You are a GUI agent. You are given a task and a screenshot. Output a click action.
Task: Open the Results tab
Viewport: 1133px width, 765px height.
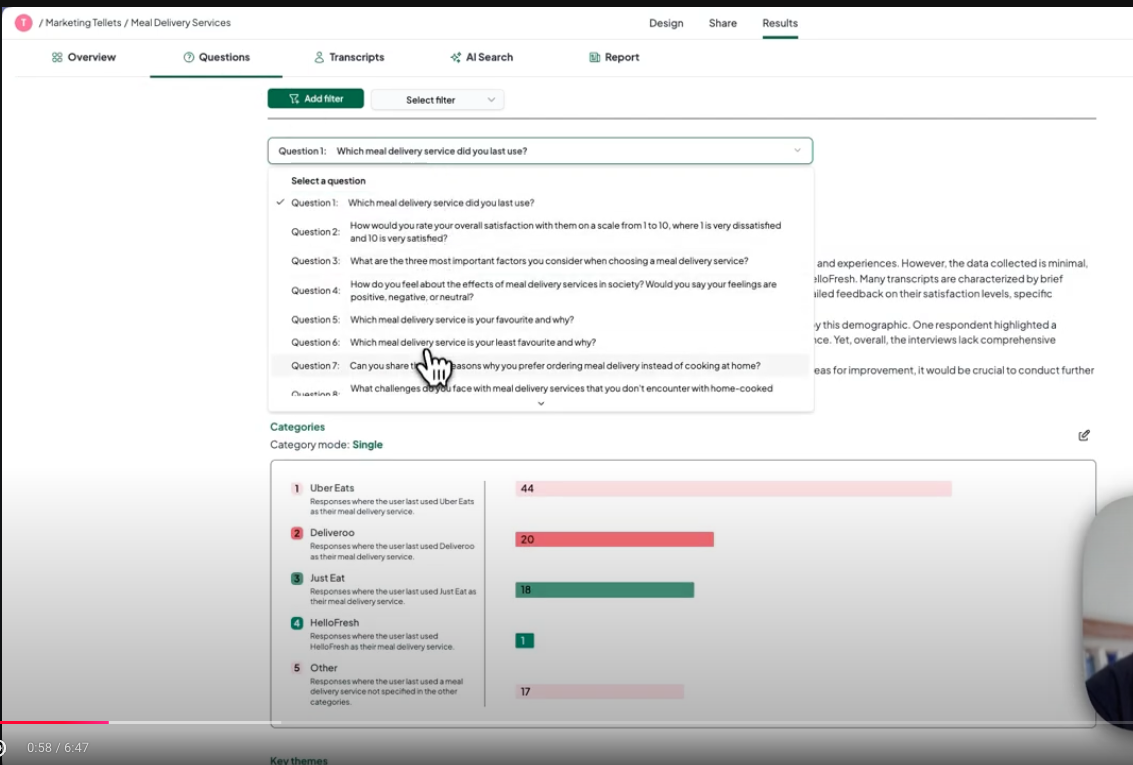780,23
